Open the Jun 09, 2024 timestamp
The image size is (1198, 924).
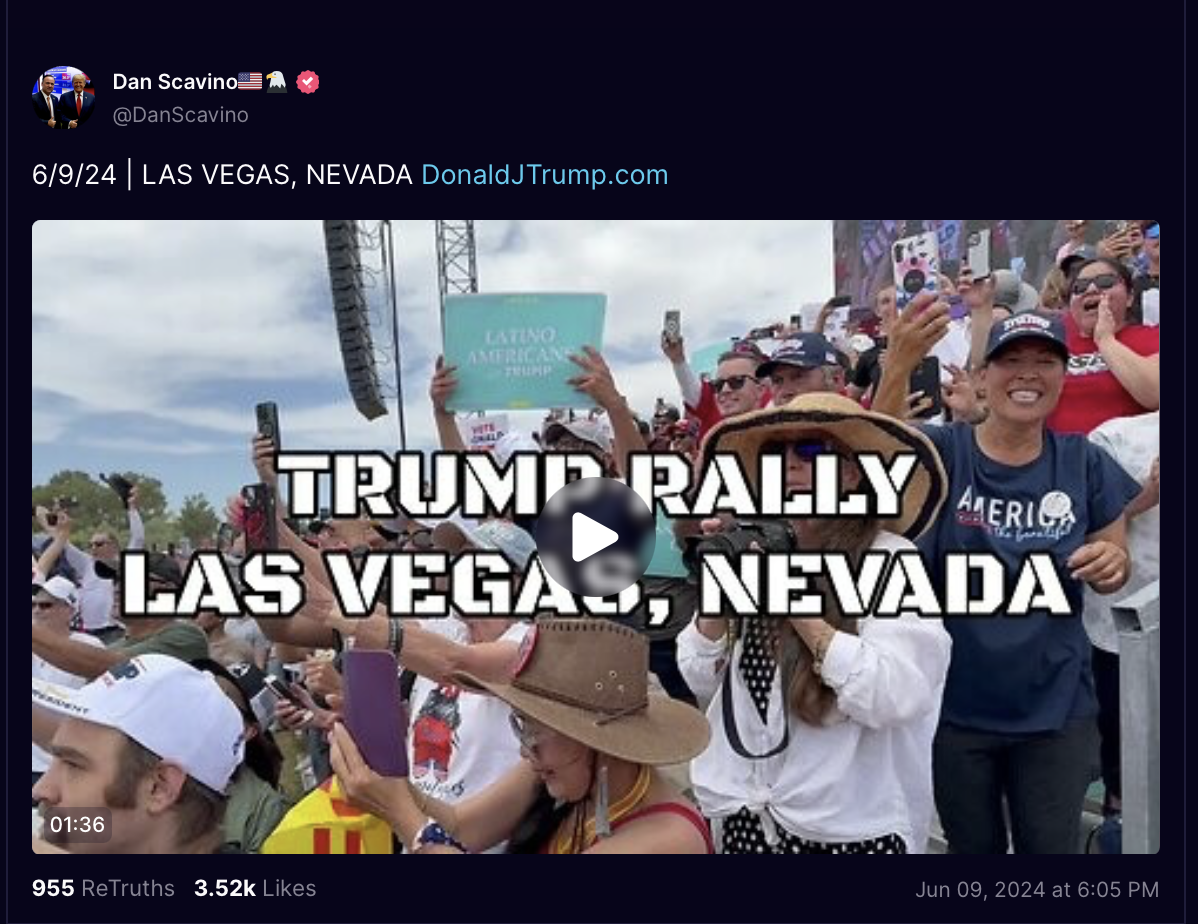tap(1037, 890)
